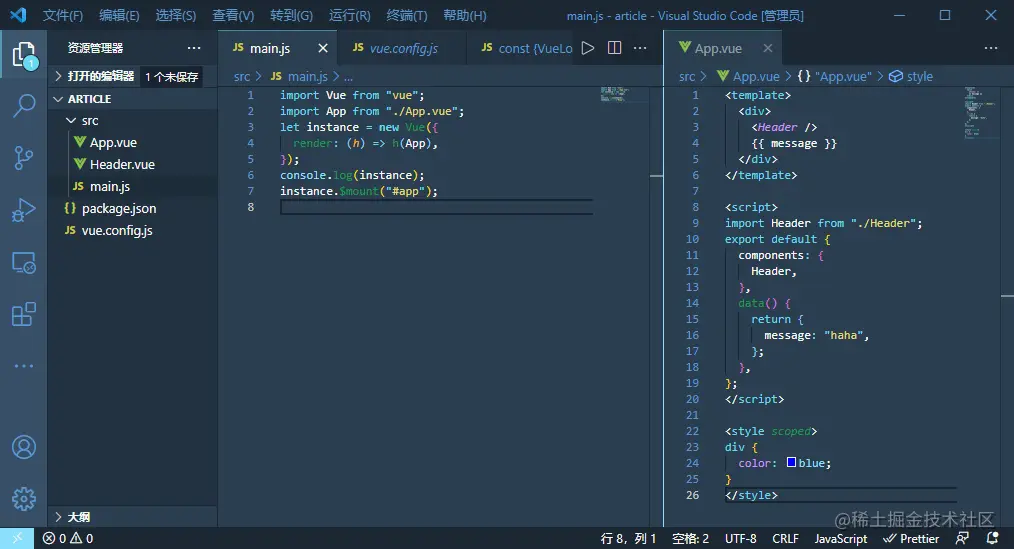Open more actions for left editor group

click(x=640, y=48)
